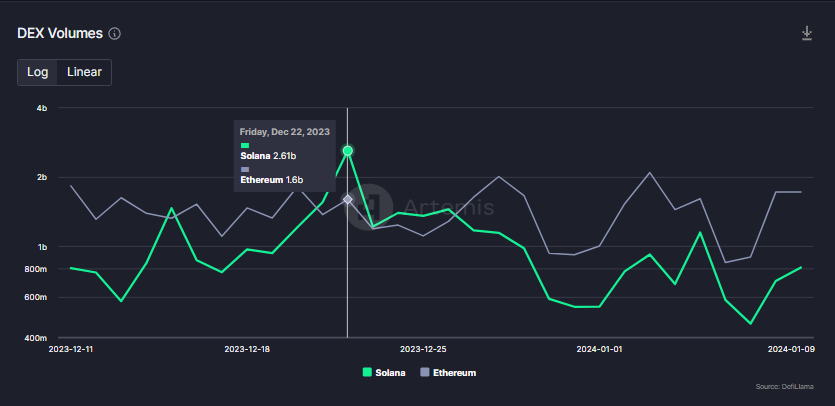835x406 pixels.
Task: Click the 600m y-axis label
Action: coord(37,297)
